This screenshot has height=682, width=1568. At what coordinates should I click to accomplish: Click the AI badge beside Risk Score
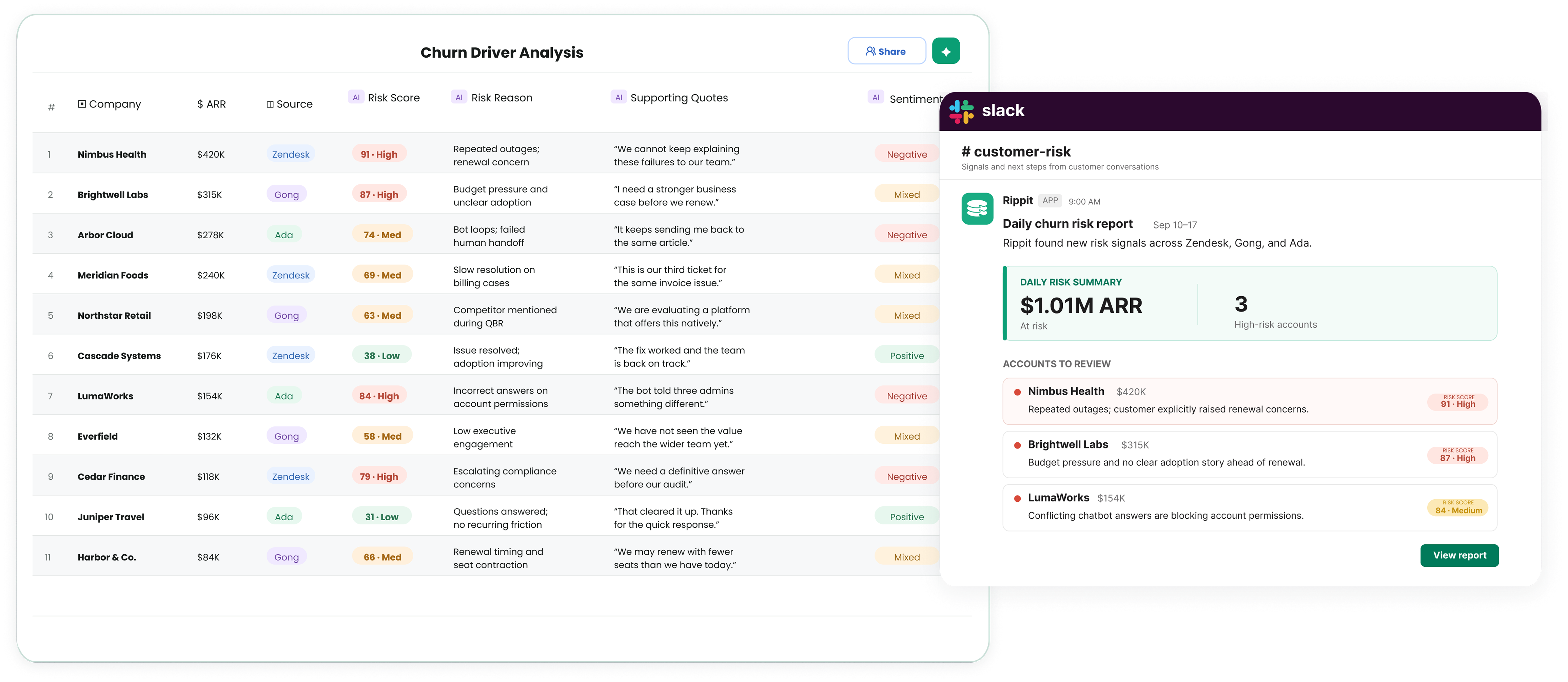[x=356, y=97]
